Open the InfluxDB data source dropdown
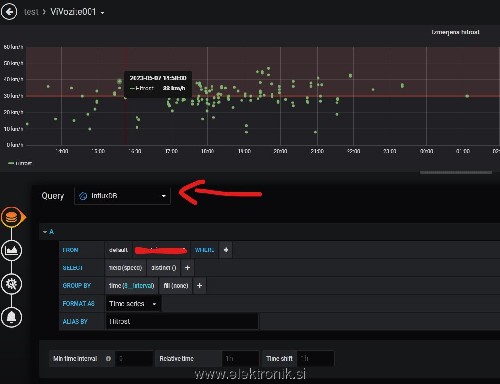500x384 pixels. coord(122,196)
